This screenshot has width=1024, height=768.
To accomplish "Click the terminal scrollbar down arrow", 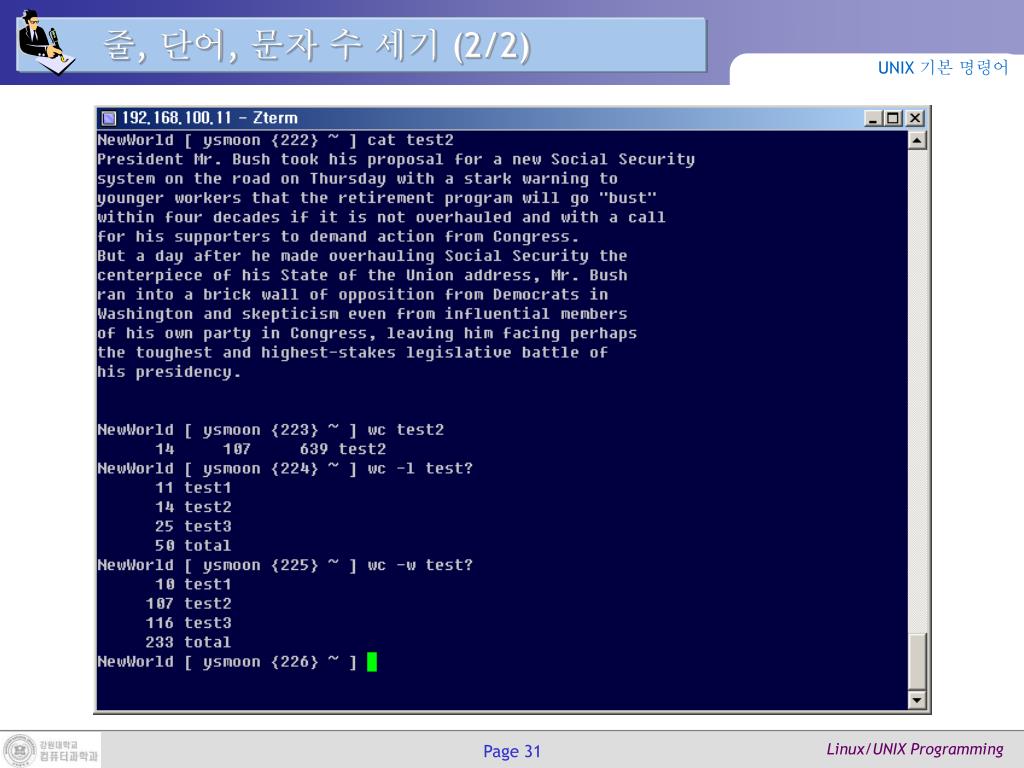I will click(917, 700).
